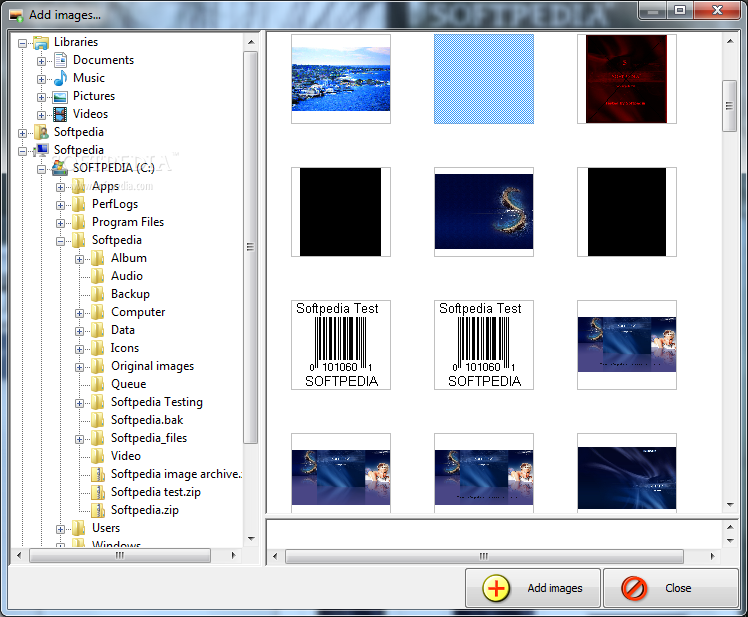This screenshot has height=617, width=748.
Task: Expand the Music library node
Action: pos(41,79)
